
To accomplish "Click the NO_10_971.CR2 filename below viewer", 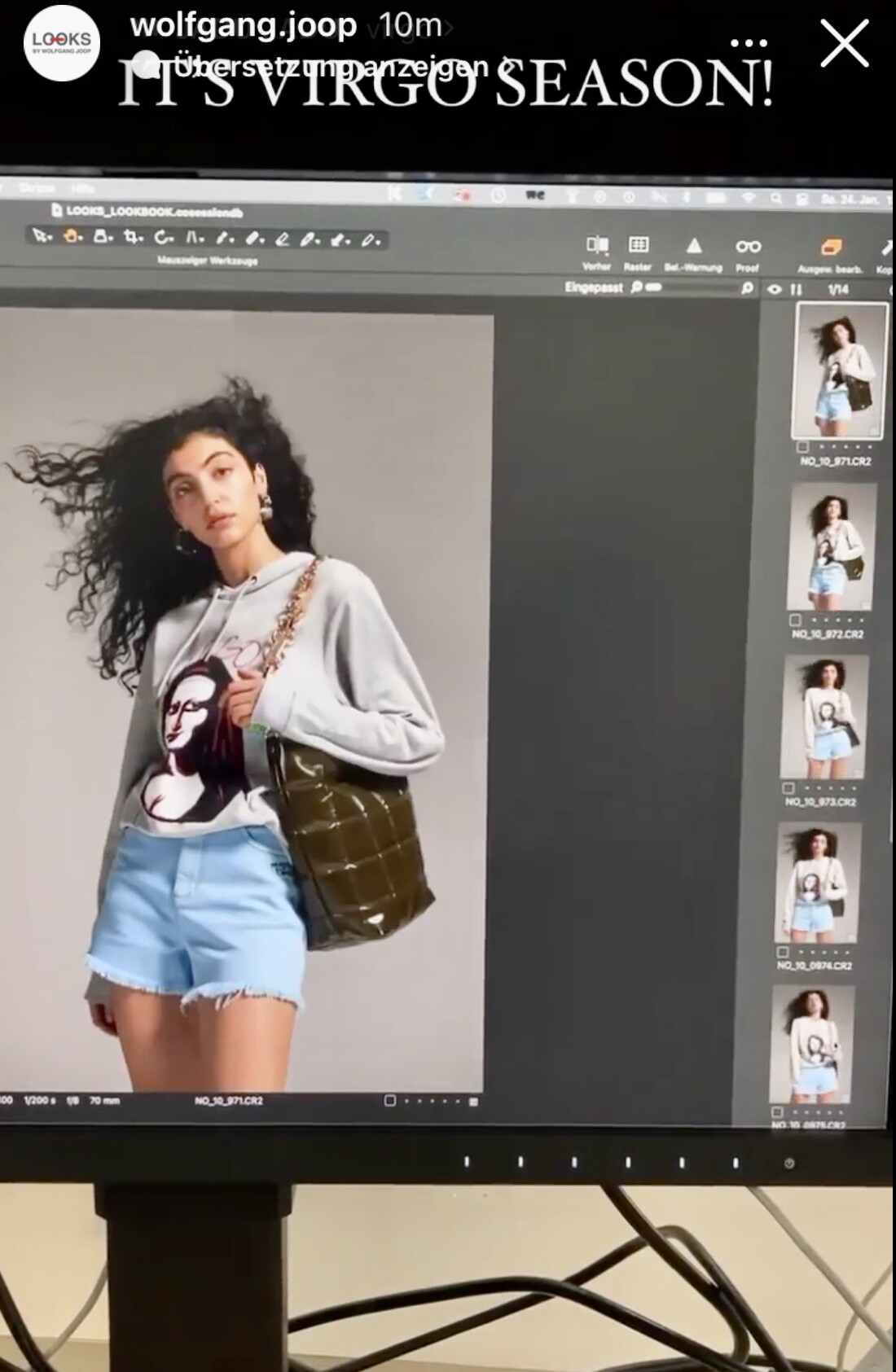I will (229, 1100).
